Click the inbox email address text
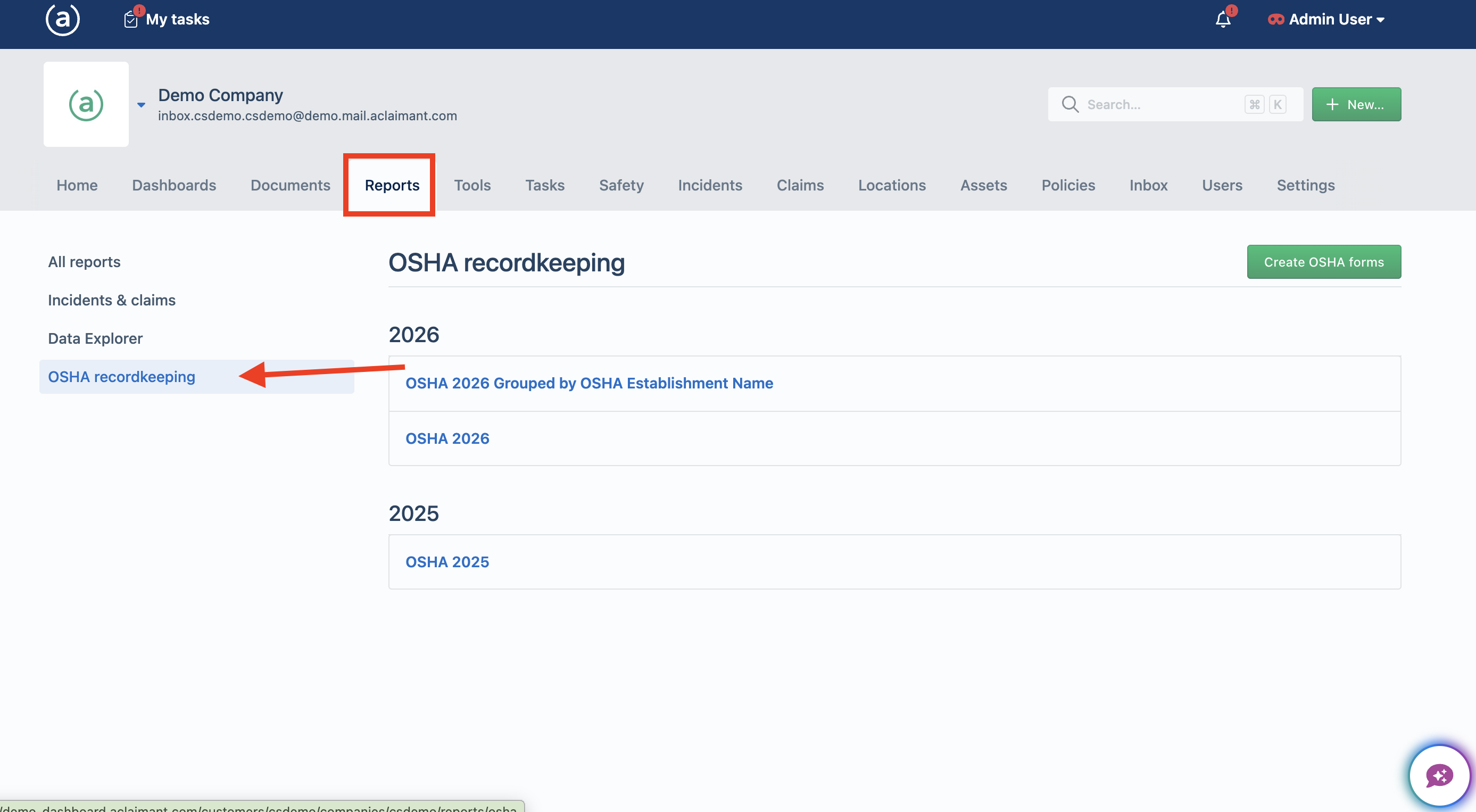 tap(307, 117)
